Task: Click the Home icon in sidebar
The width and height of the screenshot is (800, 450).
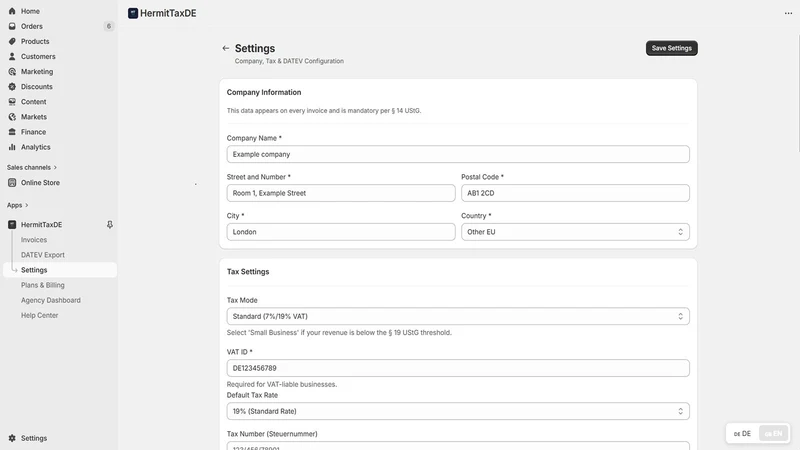Action: [12, 11]
